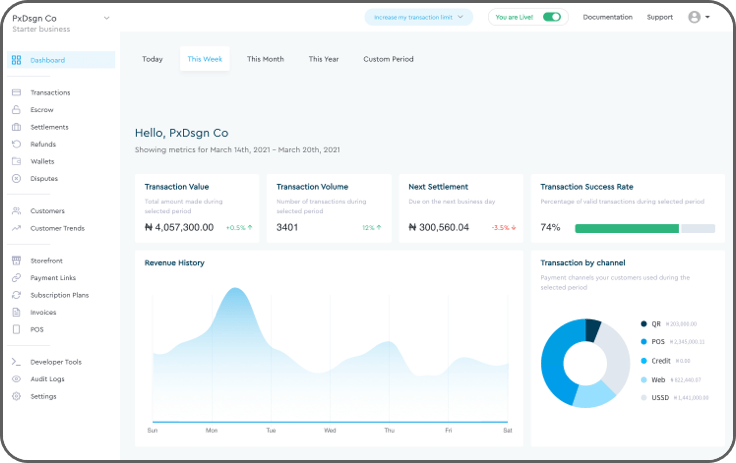736x463 pixels.
Task: Click the Audit Logs eye icon
Action: pyautogui.click(x=16, y=379)
